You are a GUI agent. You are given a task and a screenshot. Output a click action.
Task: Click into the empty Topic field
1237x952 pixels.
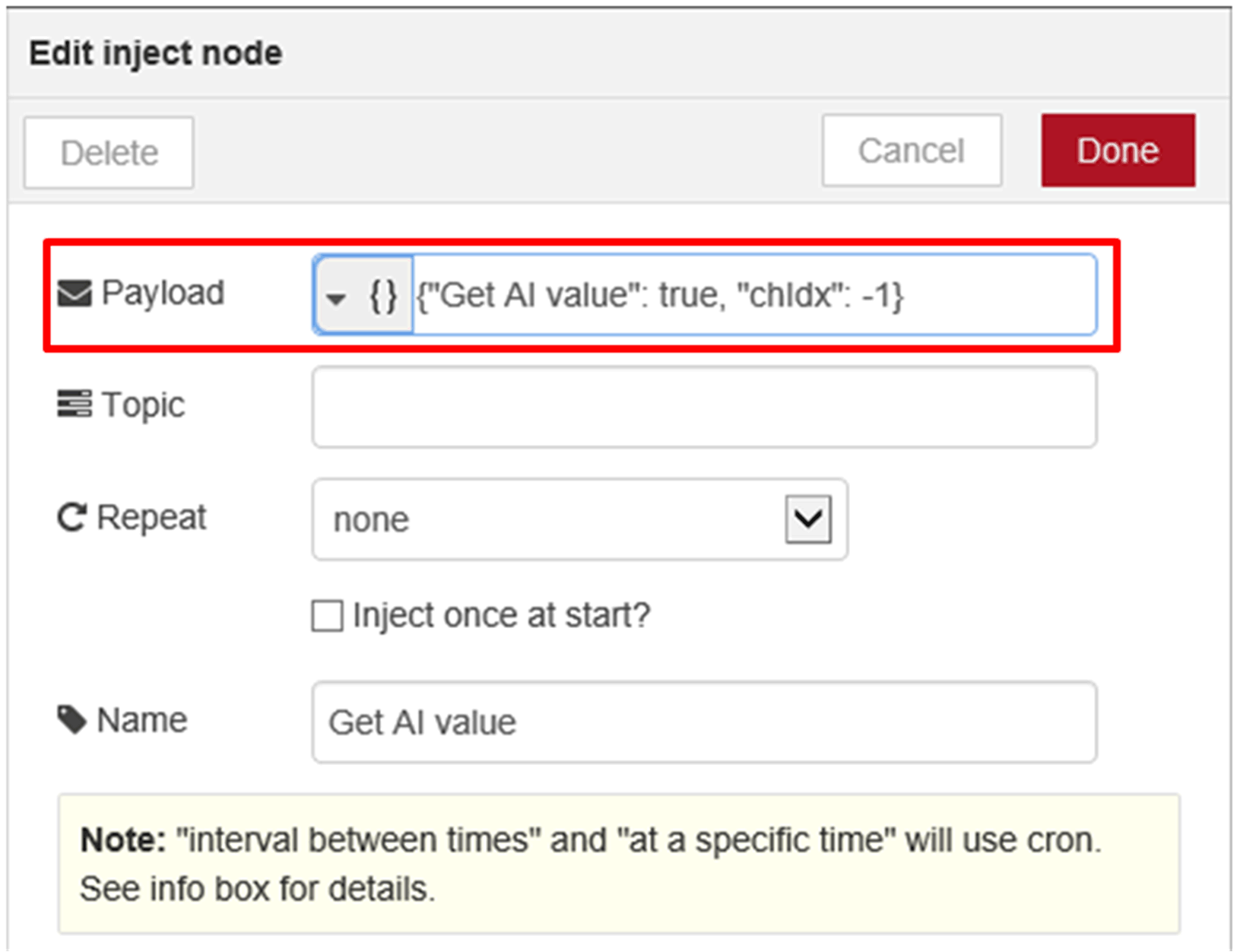[x=704, y=407]
